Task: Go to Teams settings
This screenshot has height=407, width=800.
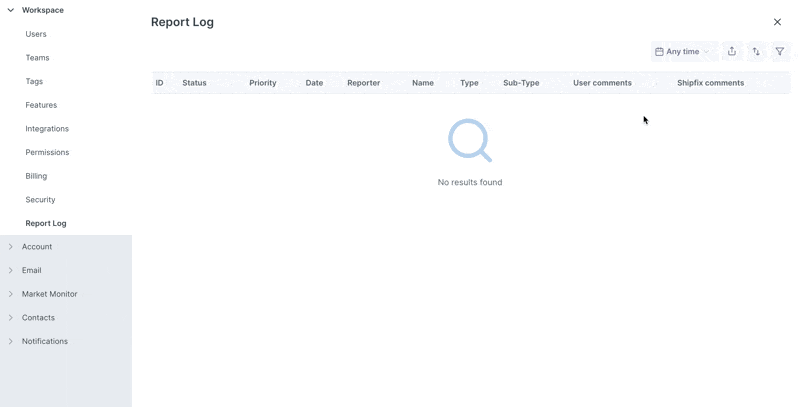Action: (37, 58)
